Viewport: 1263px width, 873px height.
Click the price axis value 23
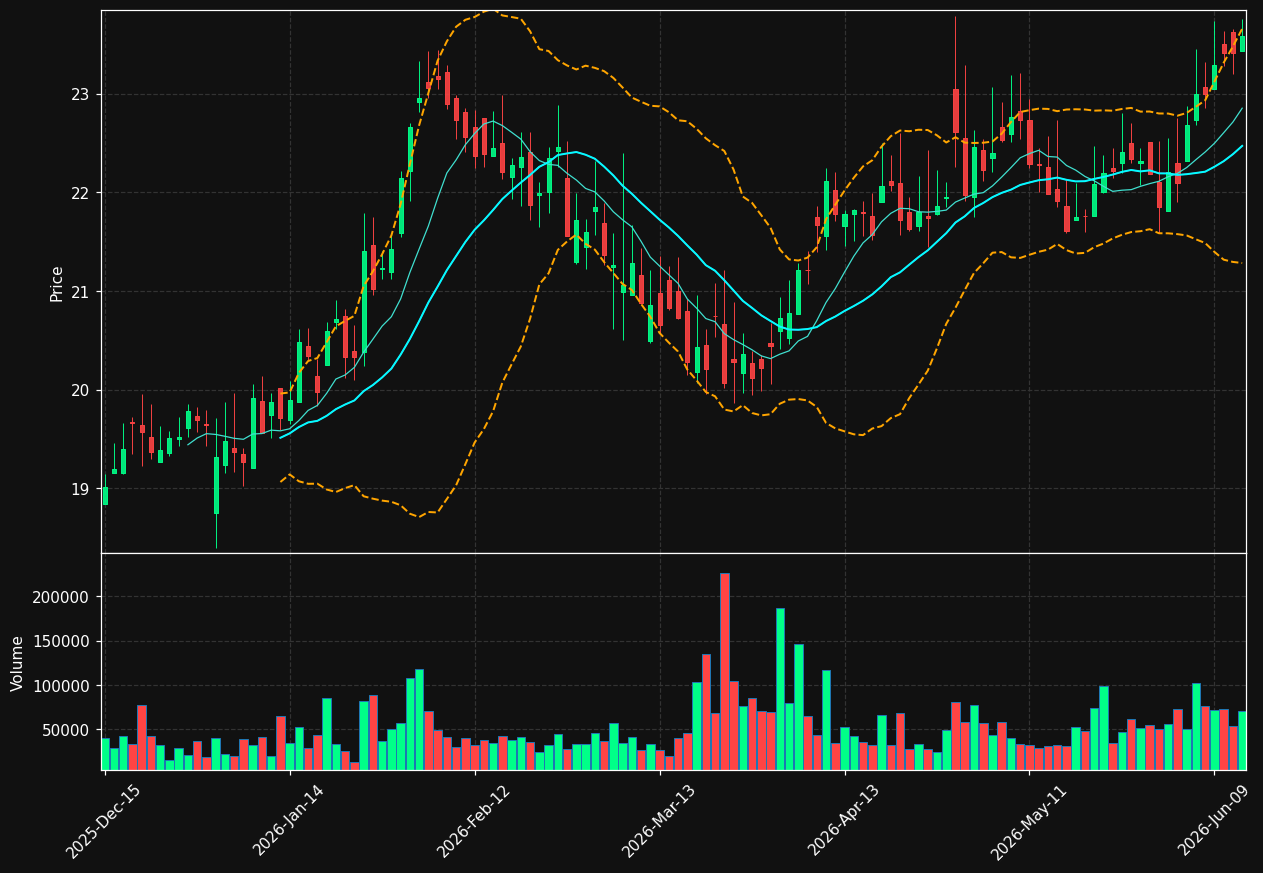point(79,95)
